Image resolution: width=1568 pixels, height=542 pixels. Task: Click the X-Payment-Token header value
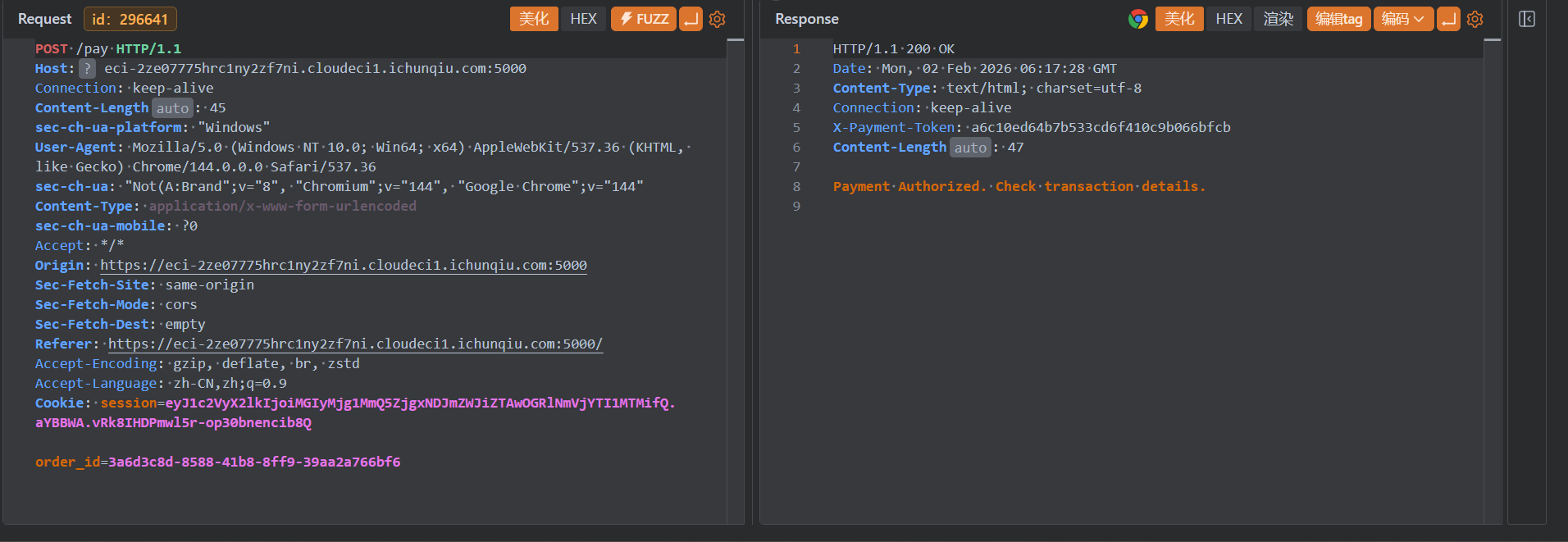[x=1101, y=128]
